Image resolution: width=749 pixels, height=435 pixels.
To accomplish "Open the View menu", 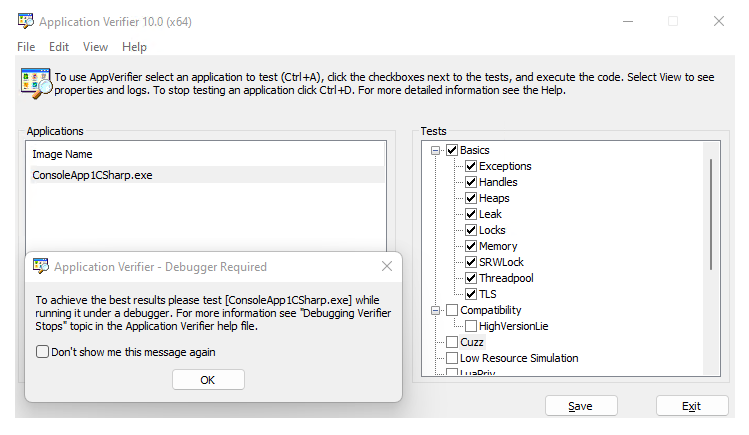I will point(95,47).
